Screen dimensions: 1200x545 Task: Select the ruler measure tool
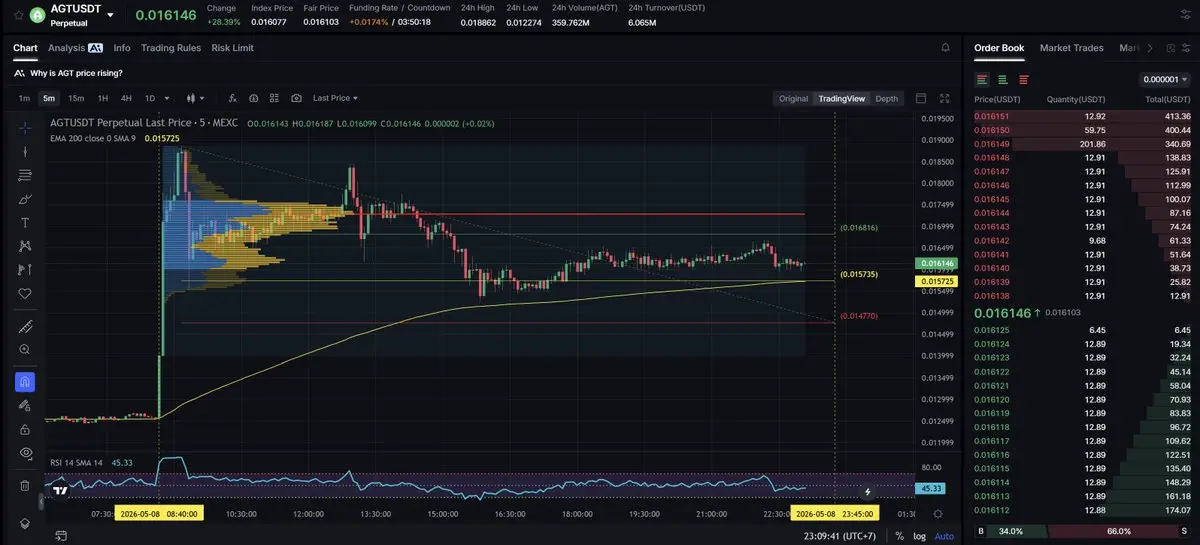click(25, 326)
